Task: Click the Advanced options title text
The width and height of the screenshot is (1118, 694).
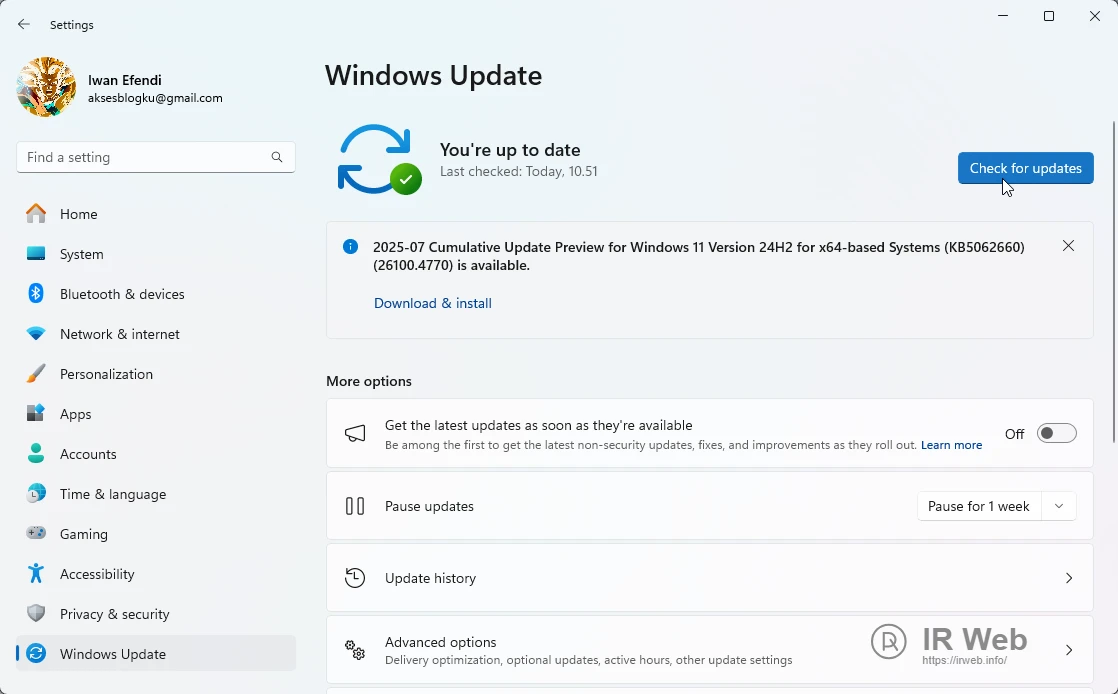Action: click(441, 642)
